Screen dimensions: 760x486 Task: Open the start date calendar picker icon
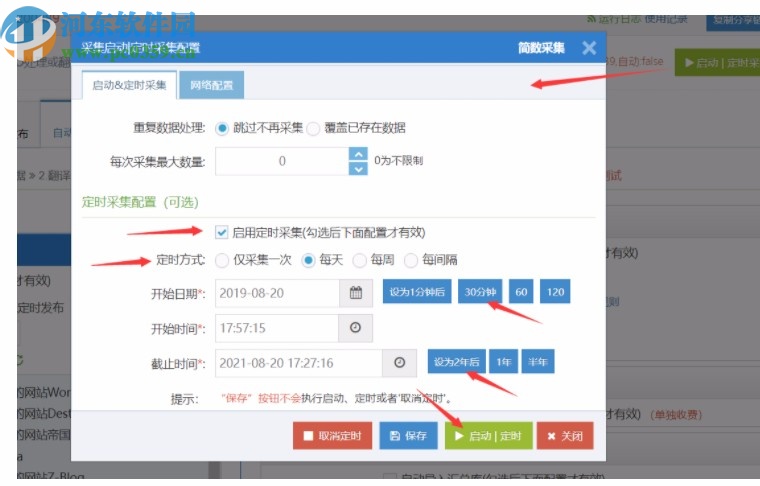coord(356,293)
